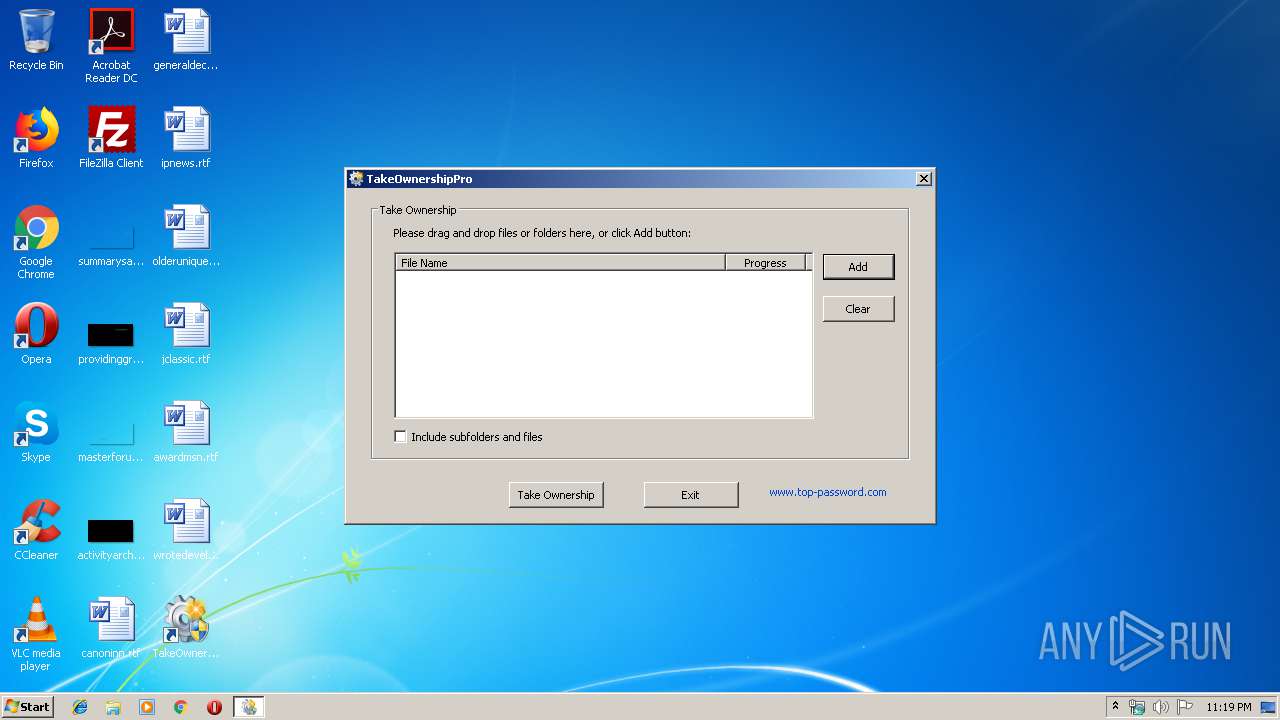The height and width of the screenshot is (720, 1280).
Task: Open the Recycle Bin desktop icon
Action: pos(36,40)
